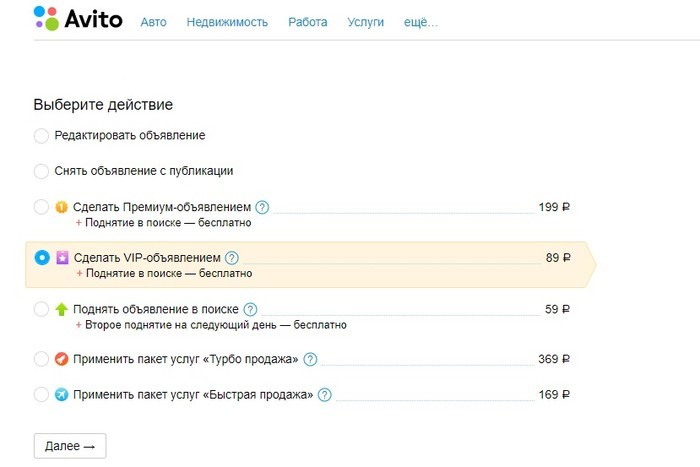
Task: Open help for the «Турбо продажа» package
Action: pyautogui.click(x=310, y=359)
